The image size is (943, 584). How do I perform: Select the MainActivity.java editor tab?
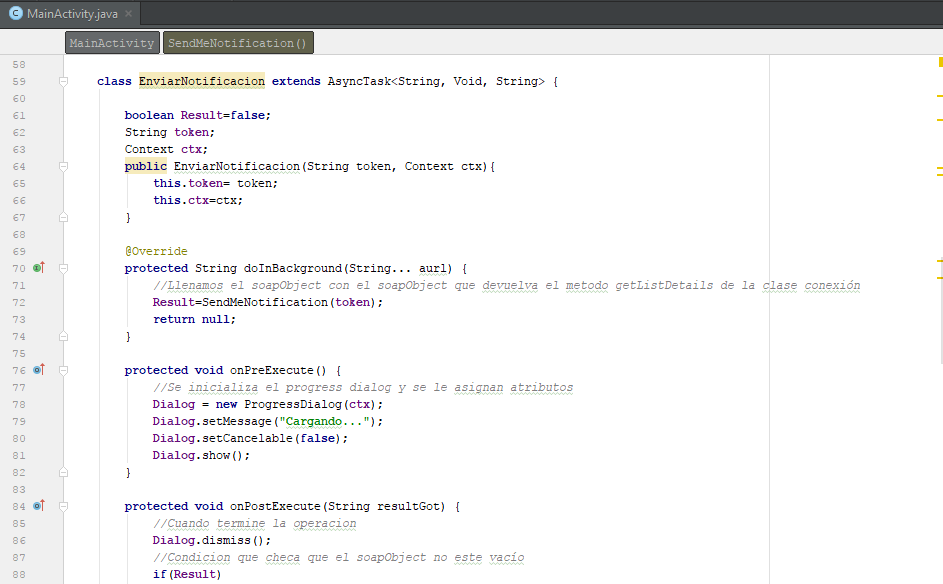pos(70,13)
